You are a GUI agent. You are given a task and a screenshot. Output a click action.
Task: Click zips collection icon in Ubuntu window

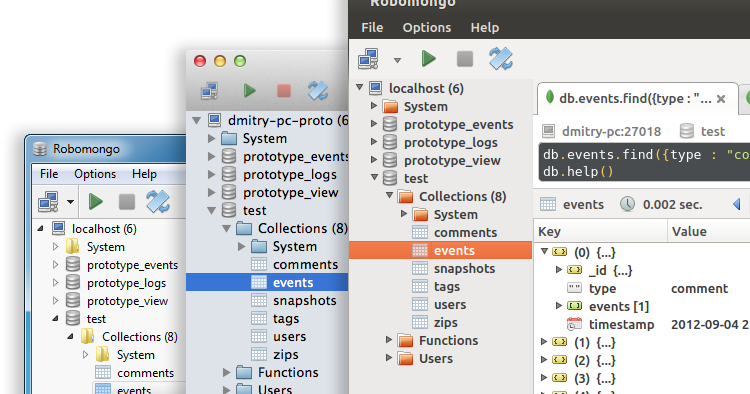[x=420, y=323]
